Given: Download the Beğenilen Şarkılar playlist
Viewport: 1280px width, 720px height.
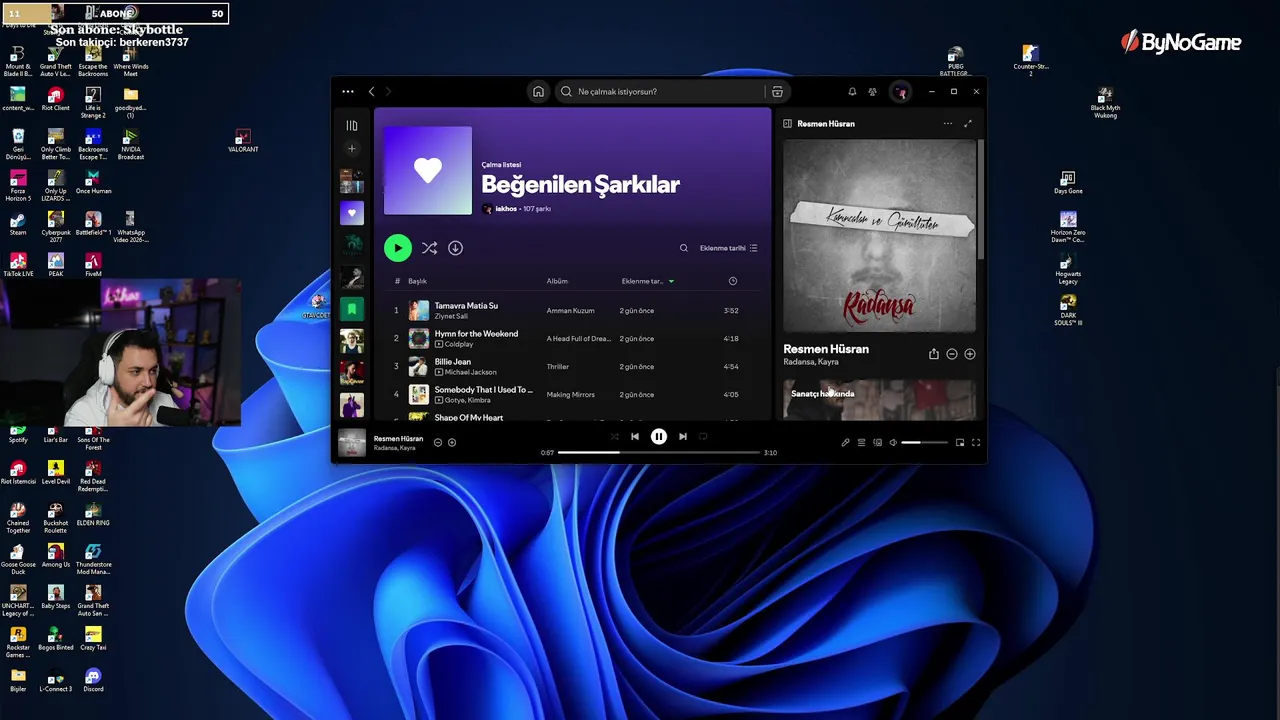Looking at the screenshot, I should click(x=455, y=248).
